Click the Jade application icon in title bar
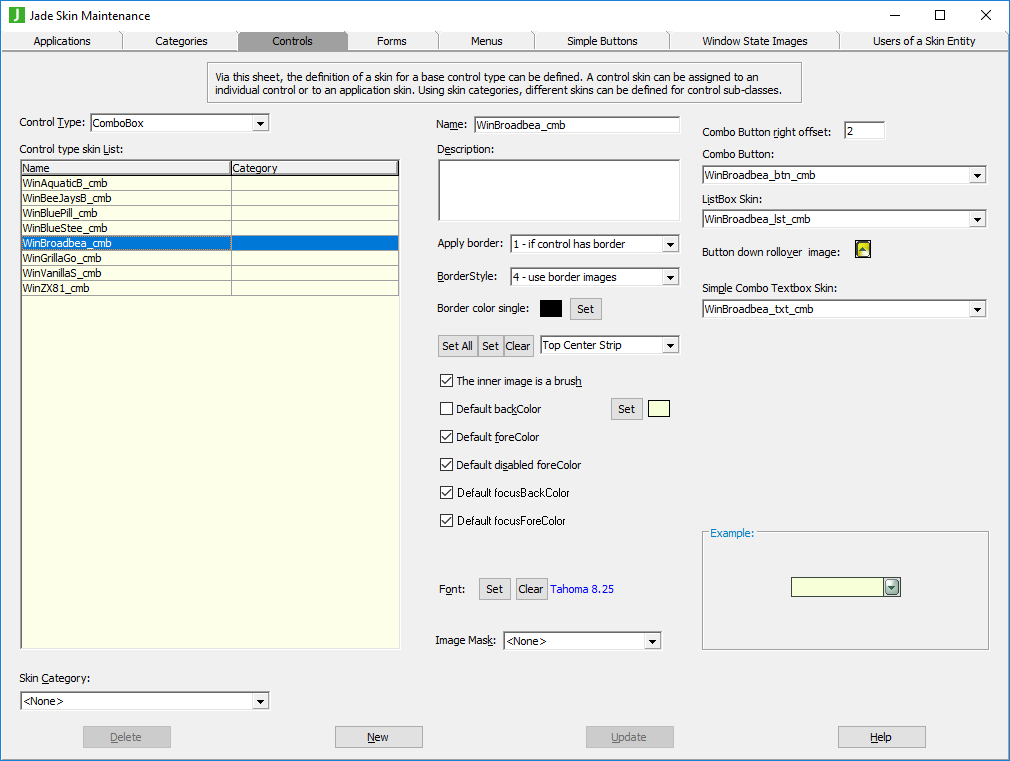 click(x=16, y=15)
